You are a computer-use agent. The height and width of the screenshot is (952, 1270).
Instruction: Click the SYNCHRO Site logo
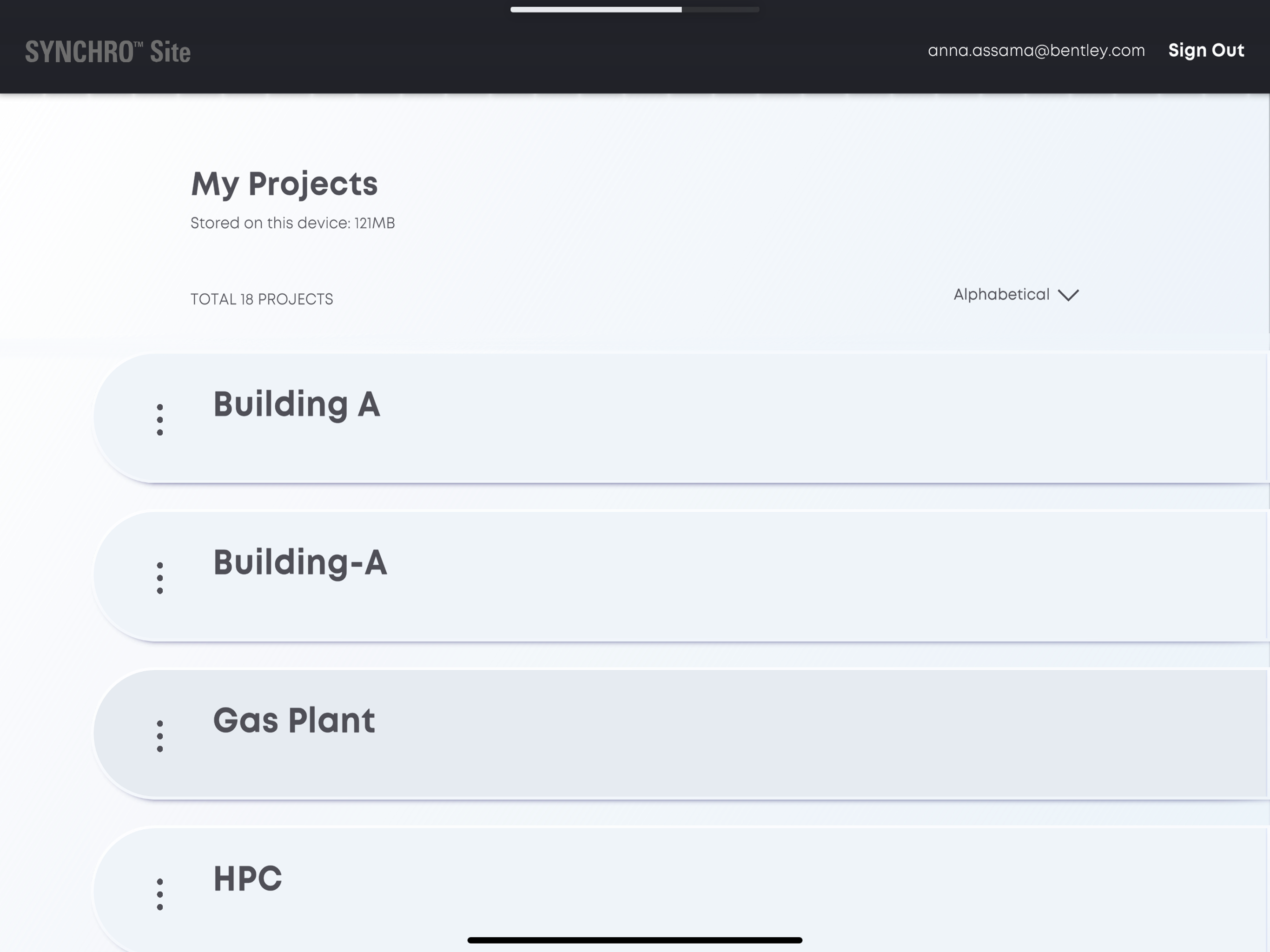(108, 52)
